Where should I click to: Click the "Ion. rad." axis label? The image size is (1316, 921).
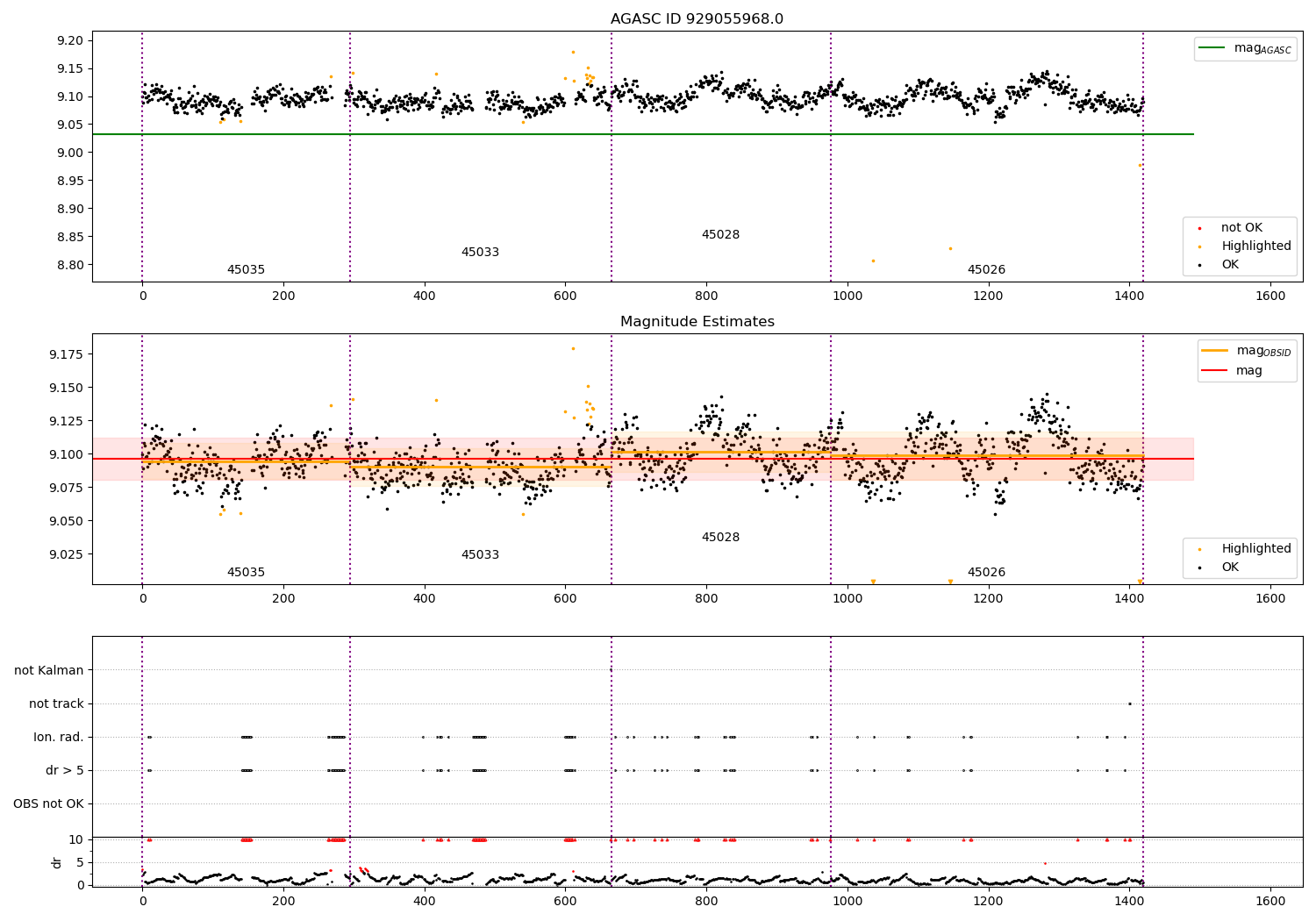click(59, 738)
